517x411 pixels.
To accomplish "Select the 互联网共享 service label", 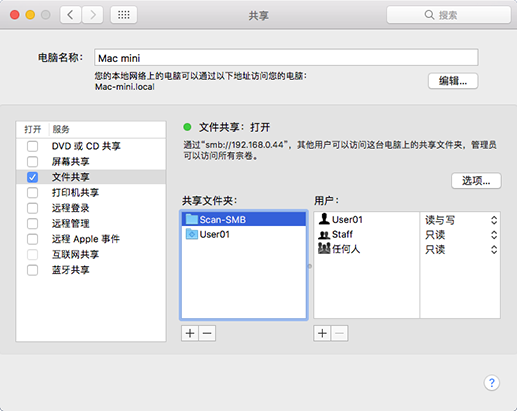I will point(75,254).
